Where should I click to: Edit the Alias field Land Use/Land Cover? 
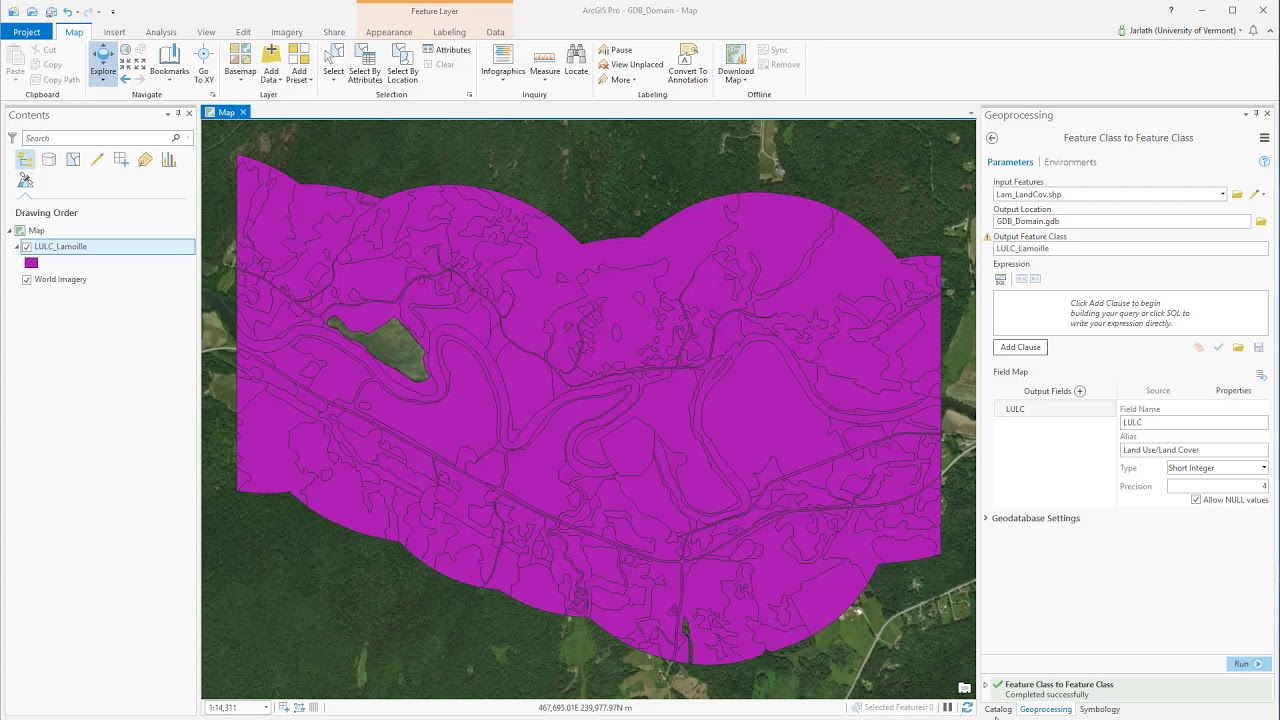click(1194, 450)
